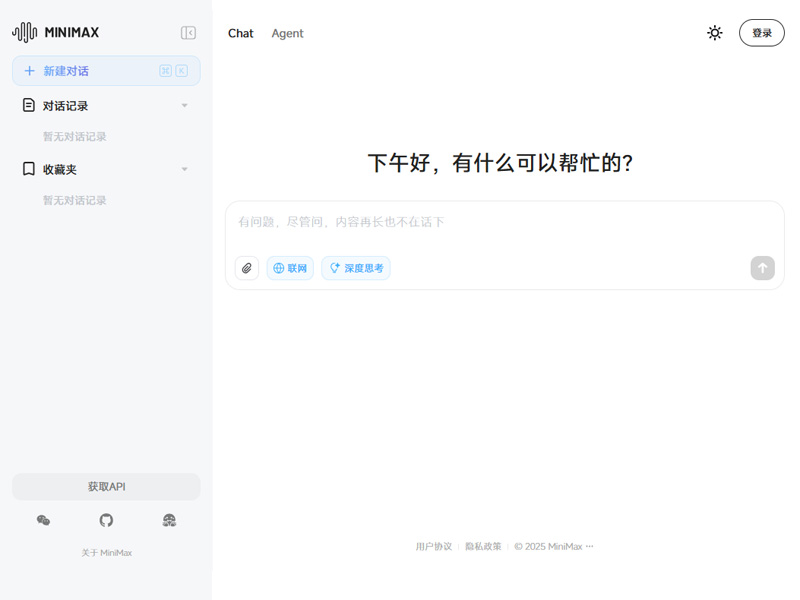This screenshot has height=600, width=800.
Task: Collapse the 收藏夹 section arrow
Action: coord(184,170)
